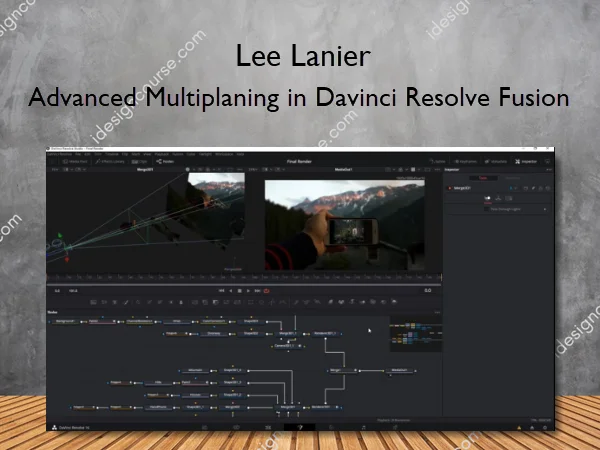
Task: Open the File menu
Action: click(78, 154)
